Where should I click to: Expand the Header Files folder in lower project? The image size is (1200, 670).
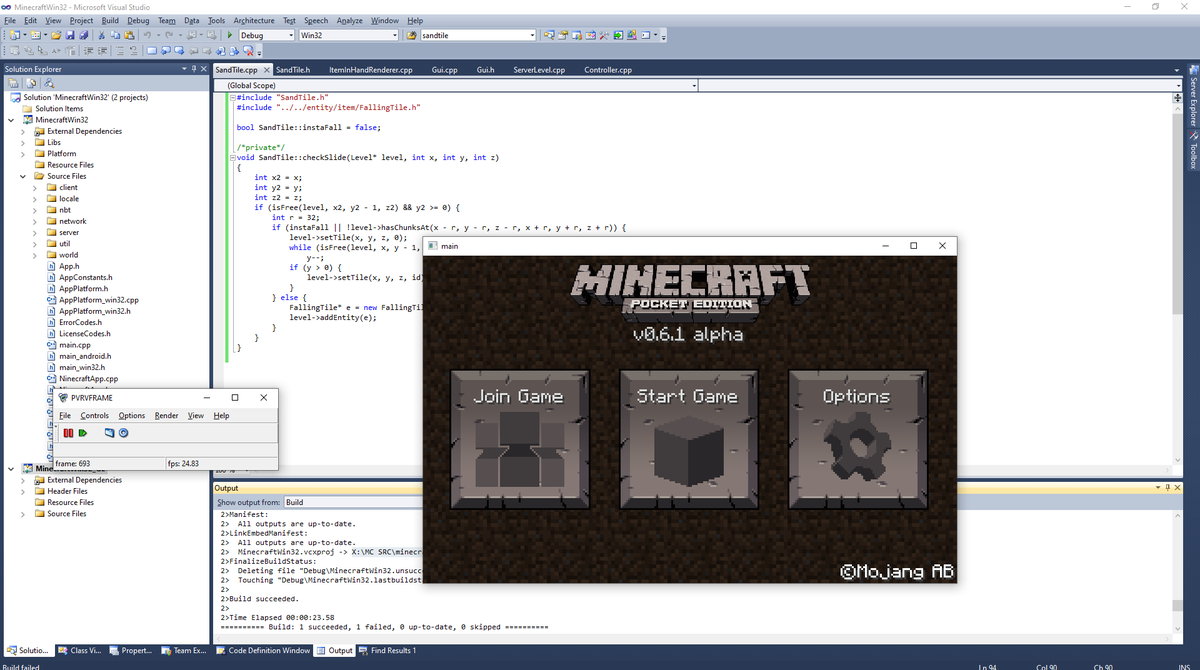(x=23, y=491)
